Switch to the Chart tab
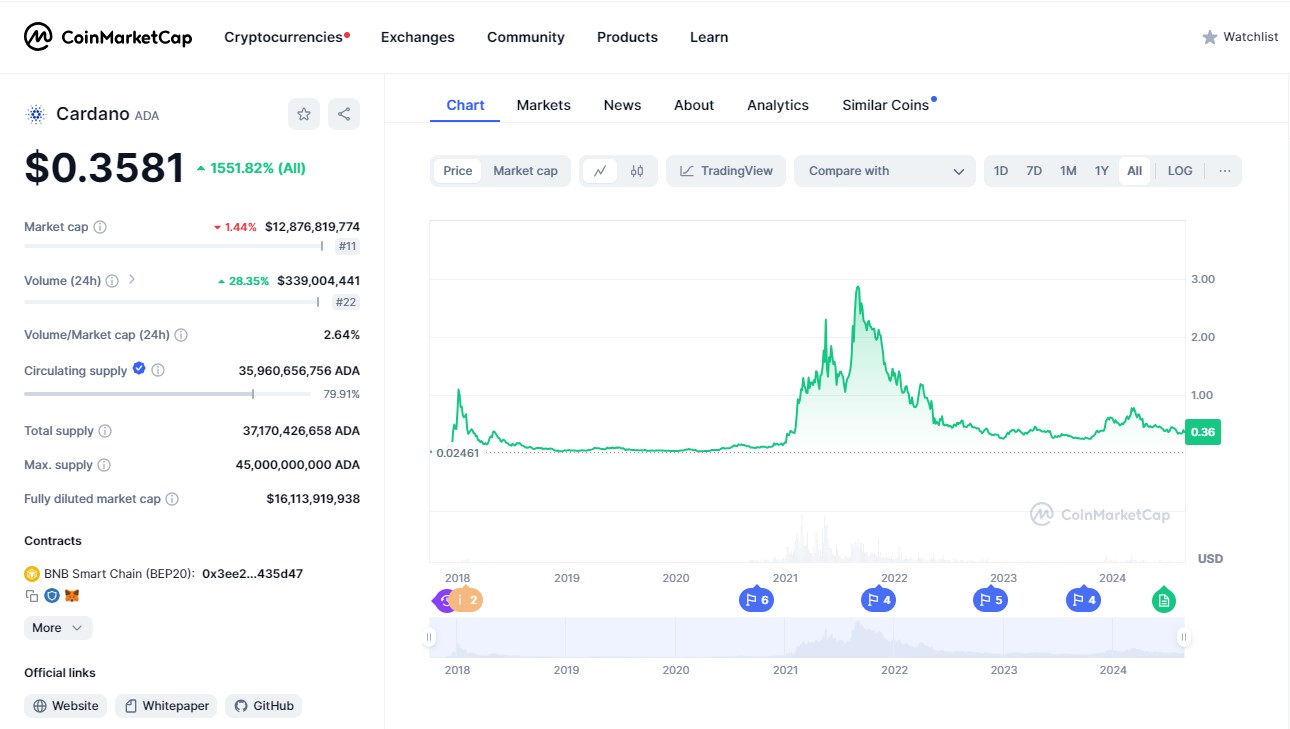Viewport: 1290px width, 729px height. (x=465, y=105)
